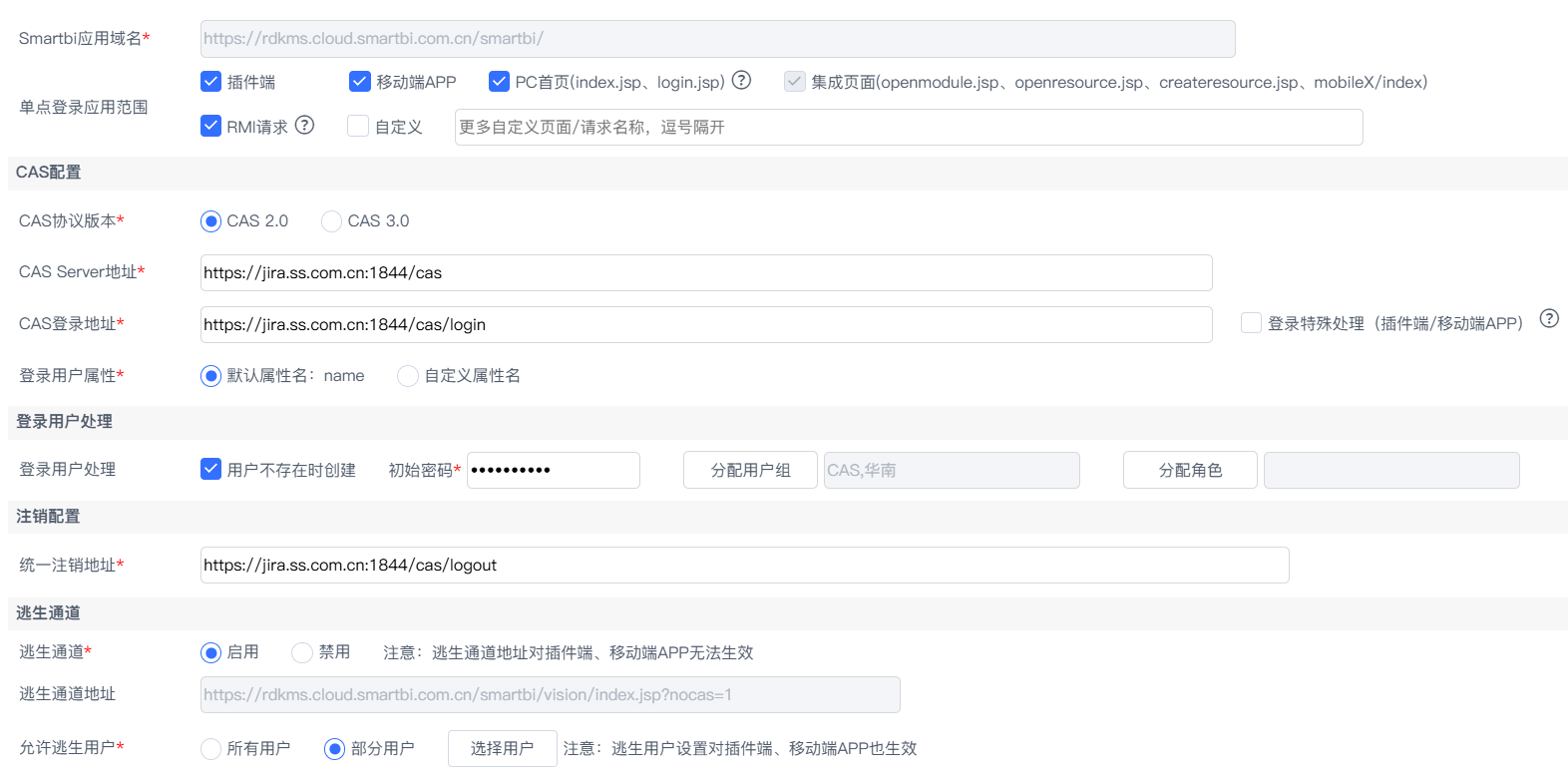Image resolution: width=1568 pixels, height=782 pixels.
Task: Click the 选择用户 button
Action: click(x=503, y=748)
